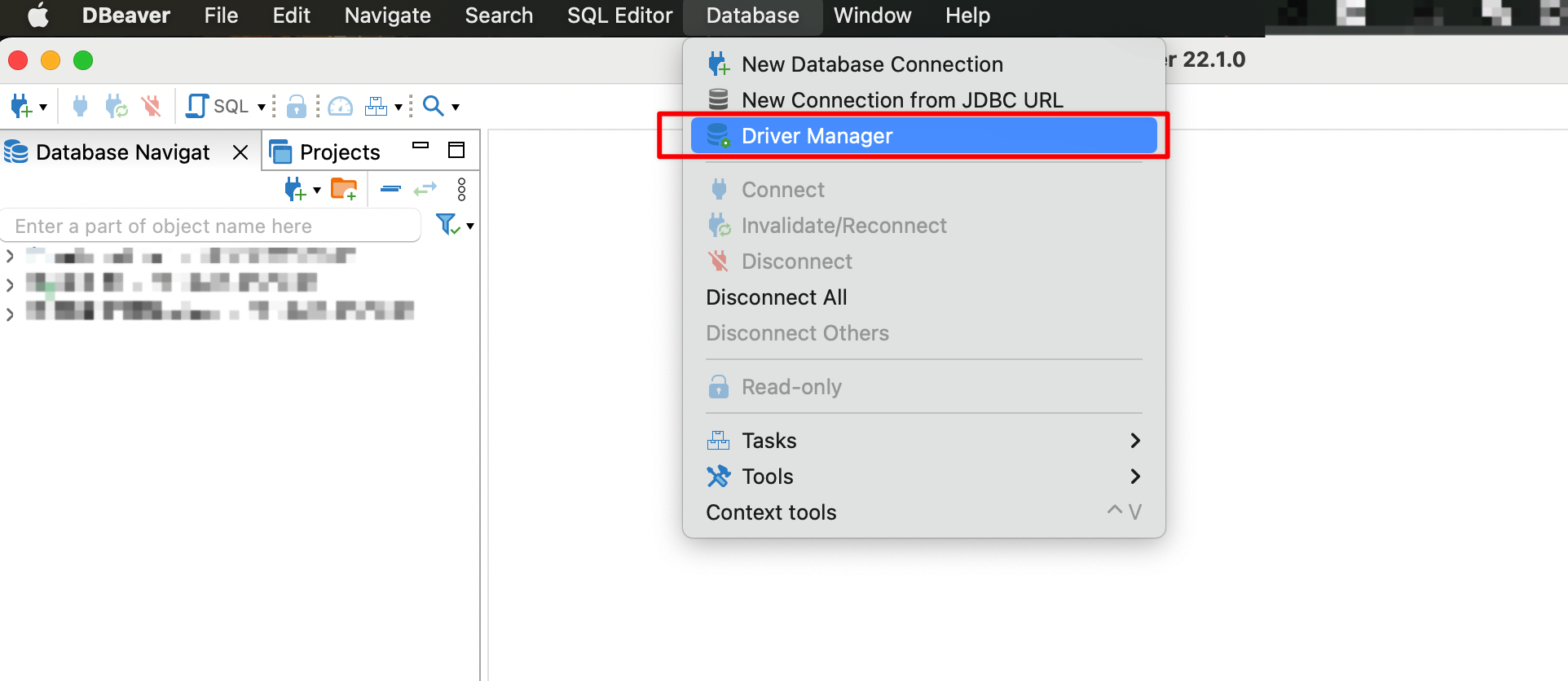Expand the third connection tree node
Image resolution: width=1568 pixels, height=681 pixels.
[x=10, y=314]
